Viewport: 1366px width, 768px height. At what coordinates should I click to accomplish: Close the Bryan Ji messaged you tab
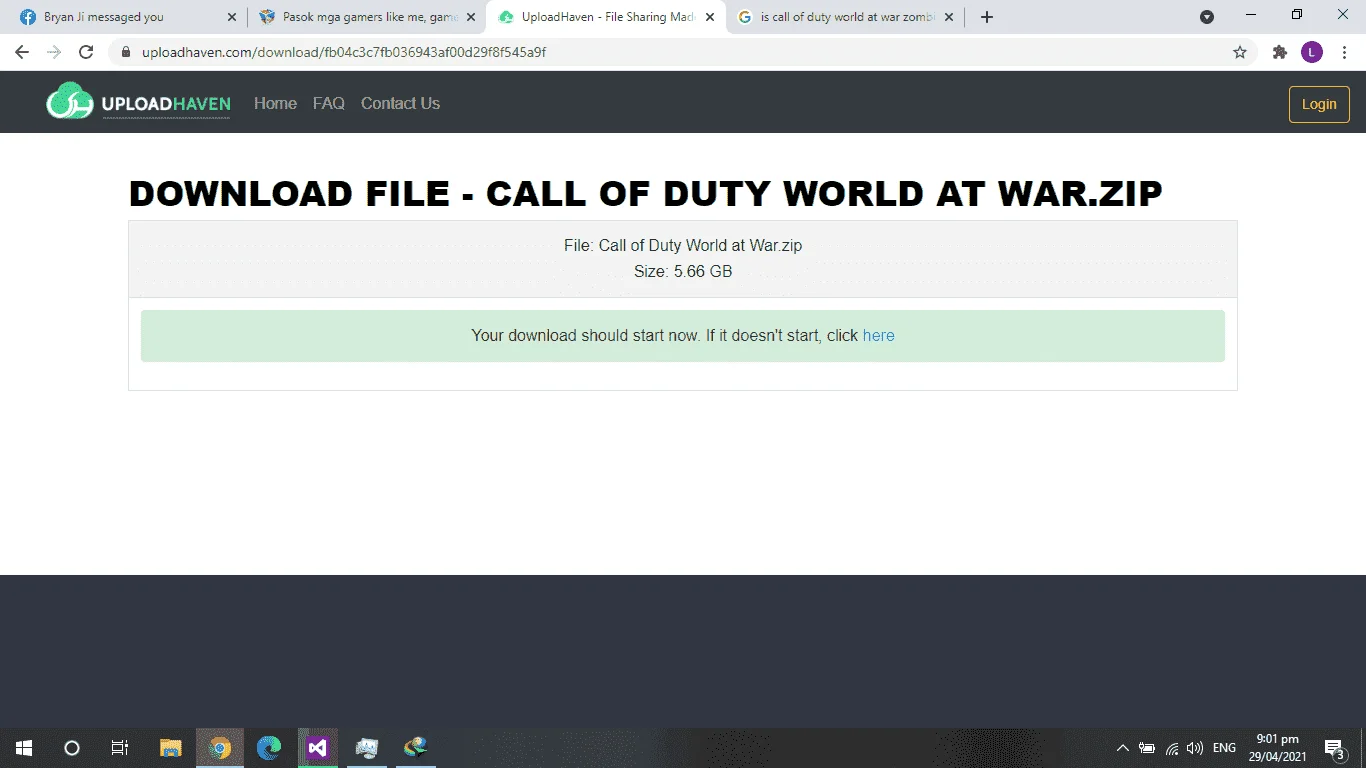point(232,17)
